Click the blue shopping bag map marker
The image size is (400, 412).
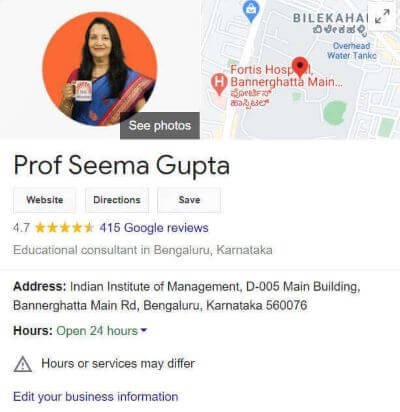(x=251, y=11)
